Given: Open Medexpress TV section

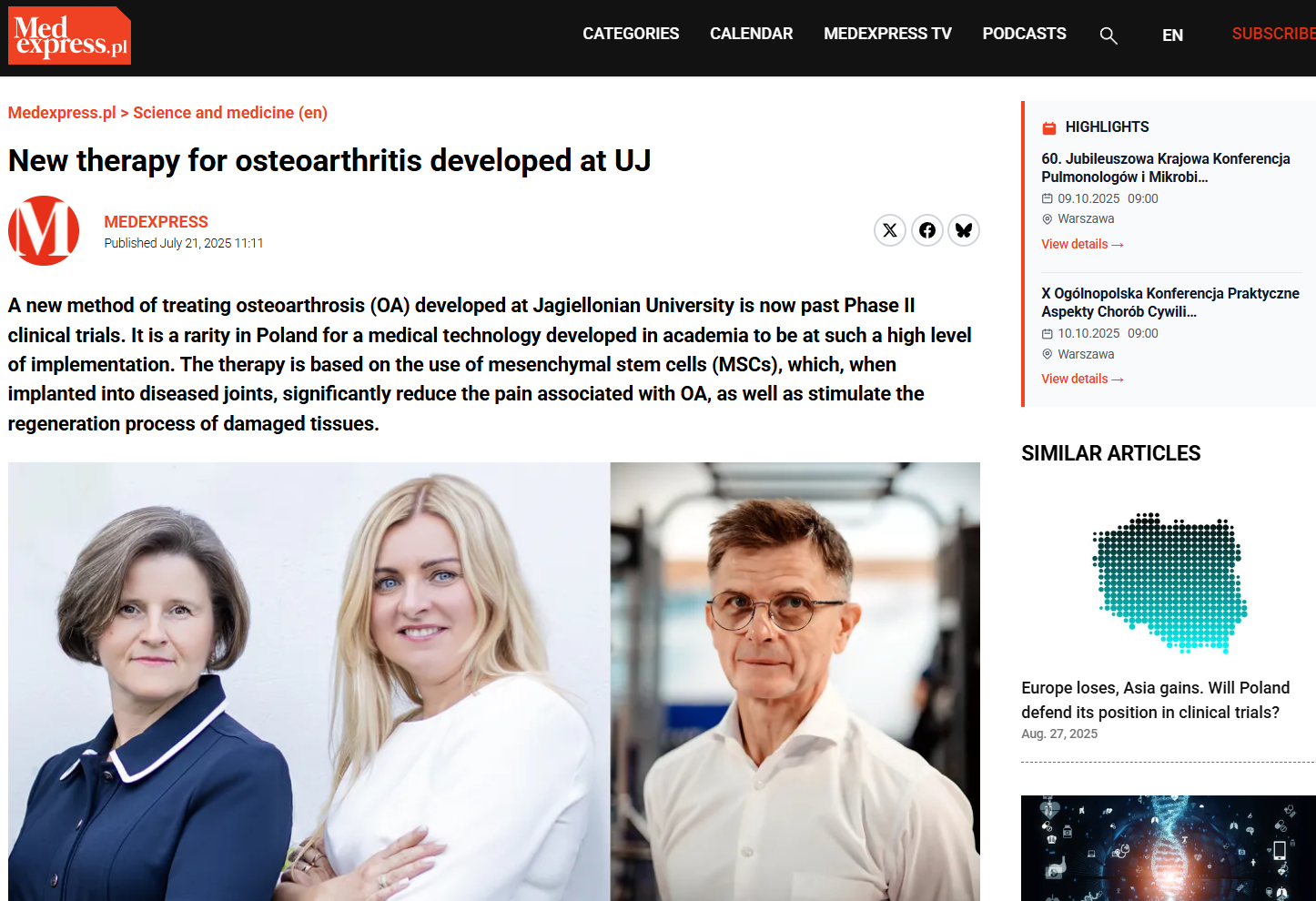Looking at the screenshot, I should [887, 34].
